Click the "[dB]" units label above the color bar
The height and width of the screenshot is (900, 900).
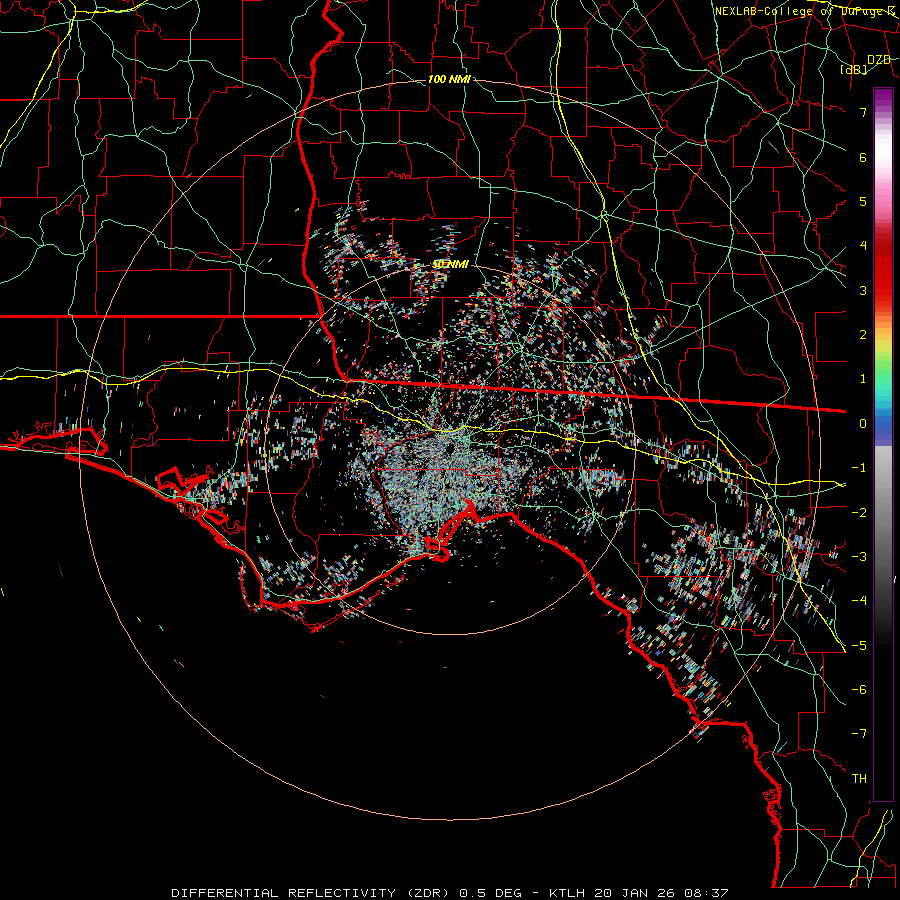click(x=854, y=70)
